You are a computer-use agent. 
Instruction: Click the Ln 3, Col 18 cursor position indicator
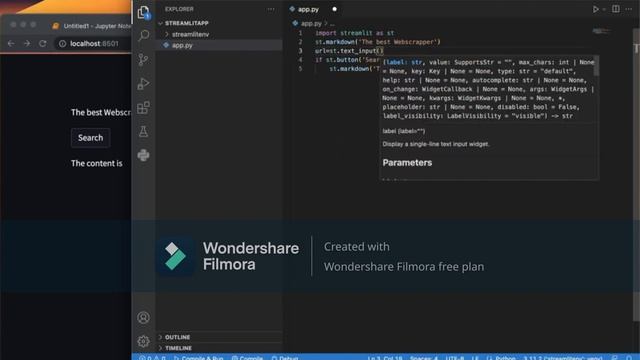[x=384, y=358]
